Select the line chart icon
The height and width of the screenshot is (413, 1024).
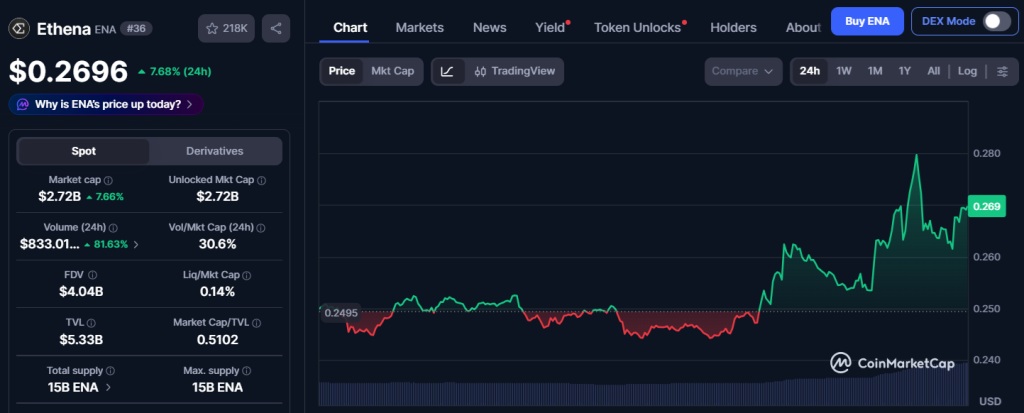447,71
